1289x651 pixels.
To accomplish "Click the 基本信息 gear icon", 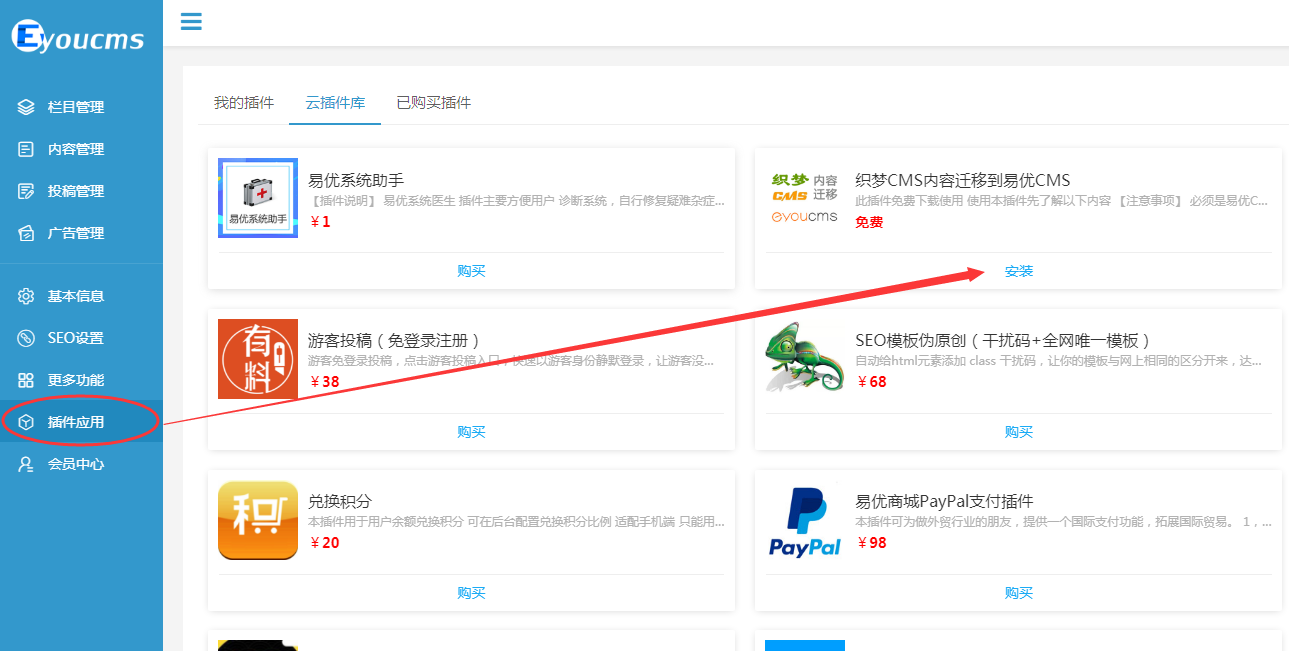I will coord(26,296).
